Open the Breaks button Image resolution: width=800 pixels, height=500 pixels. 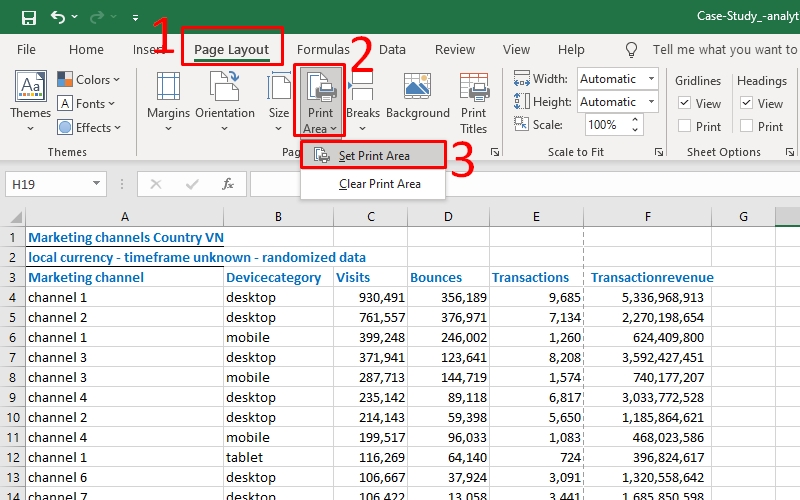coord(363,101)
